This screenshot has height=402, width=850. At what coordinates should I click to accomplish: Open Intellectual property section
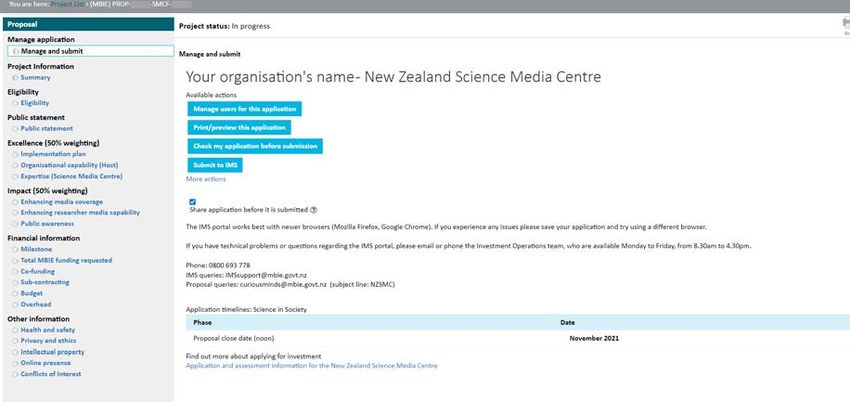(53, 352)
